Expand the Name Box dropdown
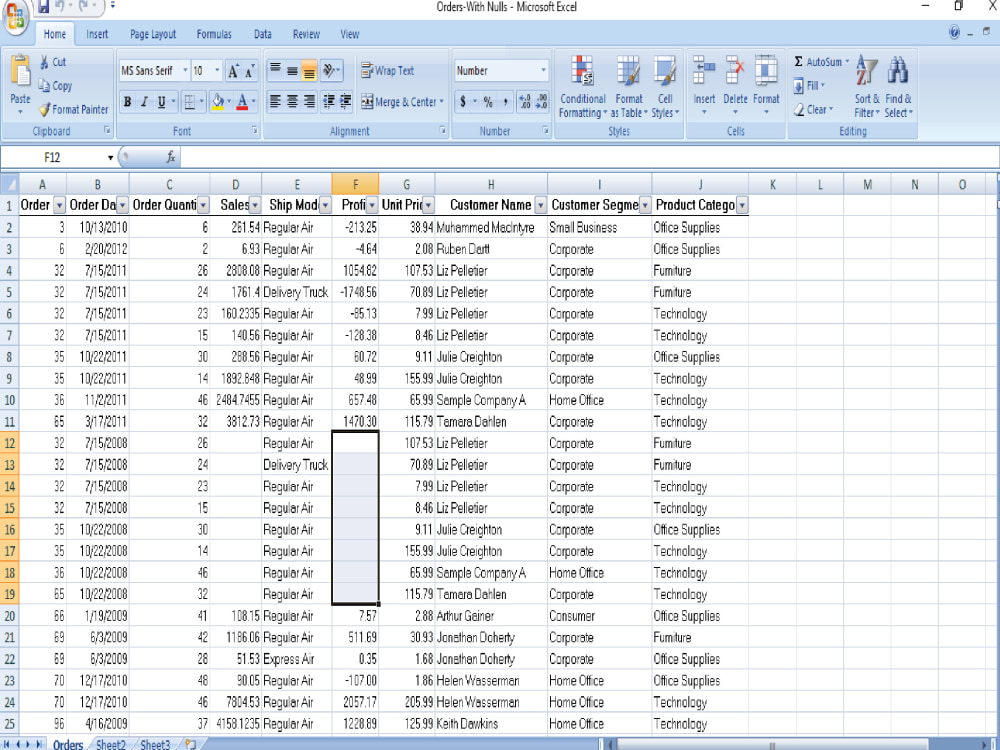1000x750 pixels. click(110, 158)
